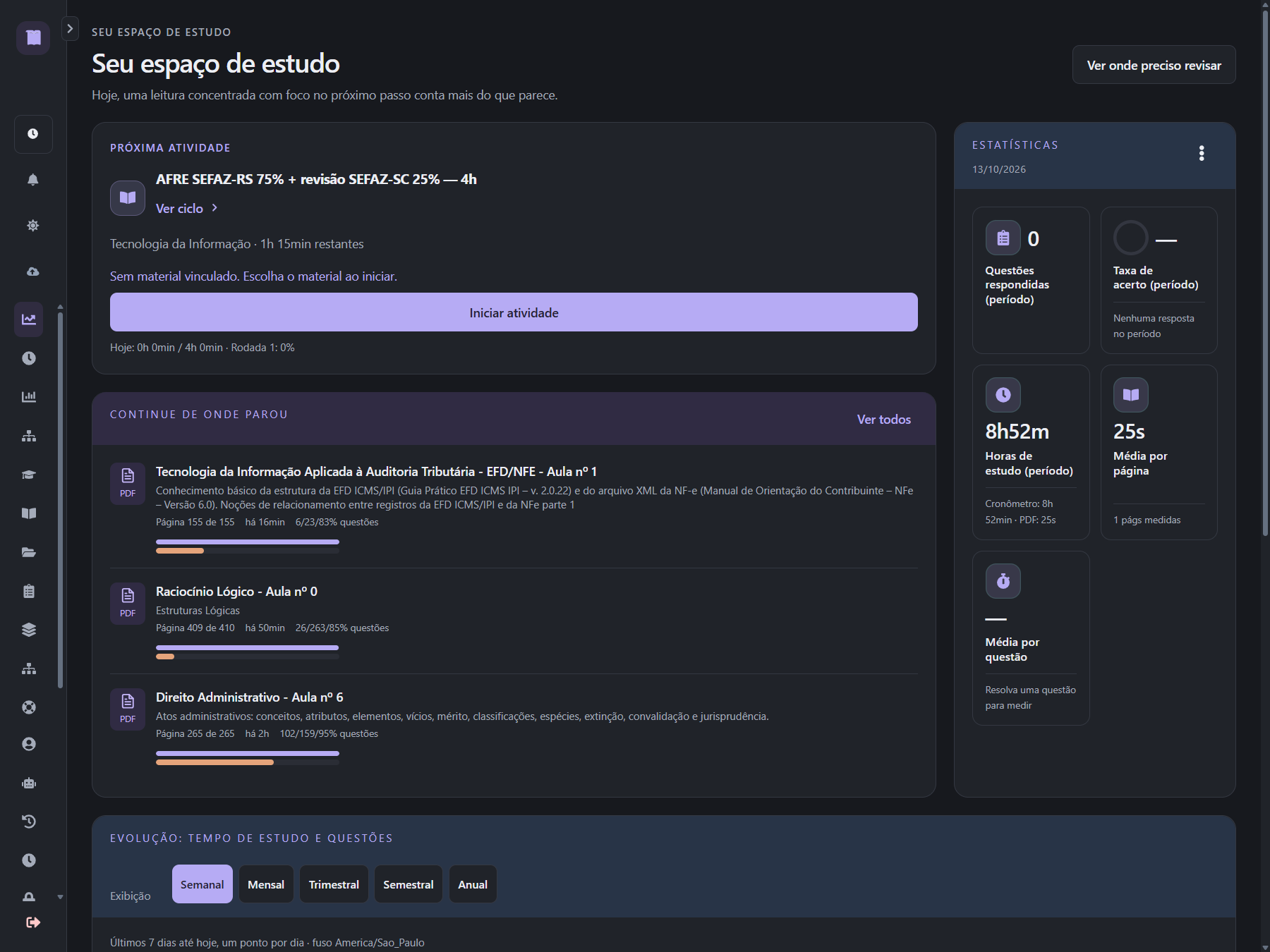Open the folder icon in sidebar

tap(29, 552)
